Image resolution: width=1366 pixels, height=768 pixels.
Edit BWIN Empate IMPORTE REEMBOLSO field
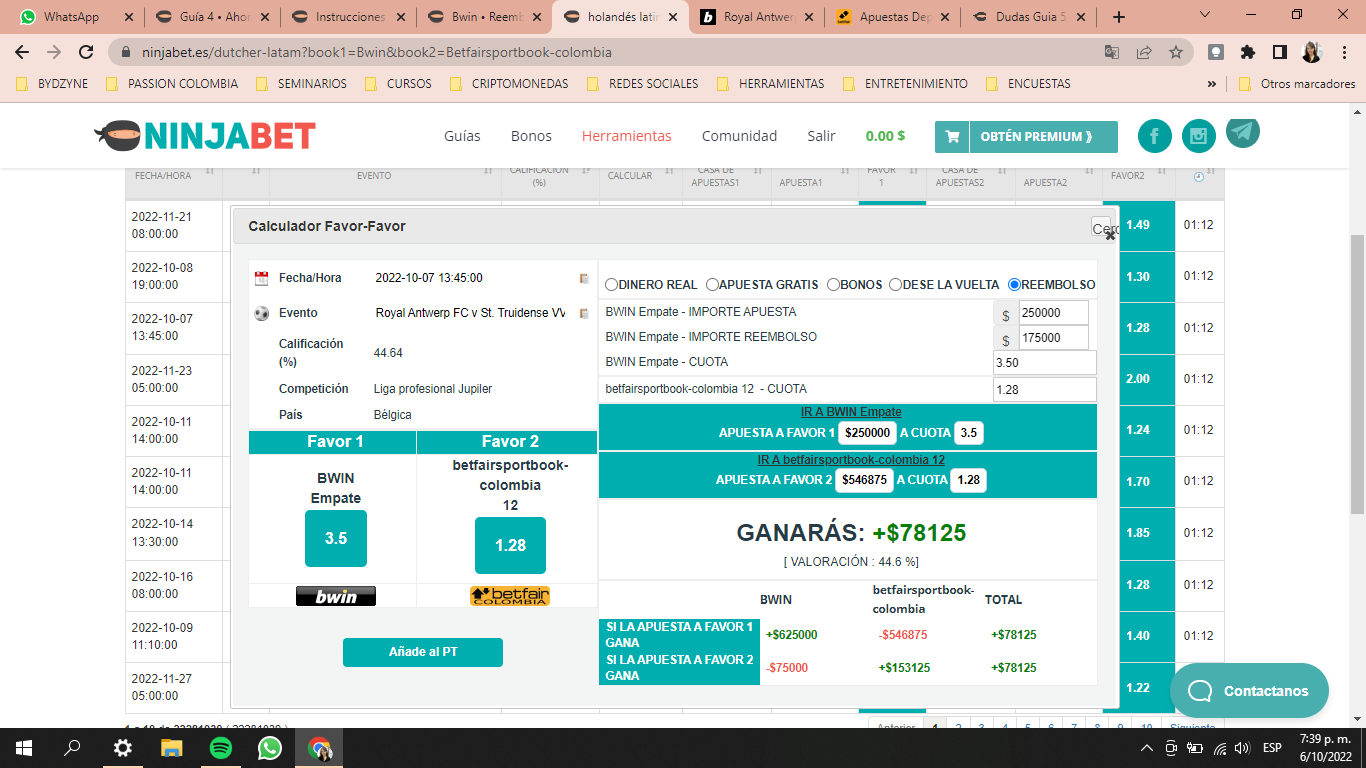[1054, 339]
